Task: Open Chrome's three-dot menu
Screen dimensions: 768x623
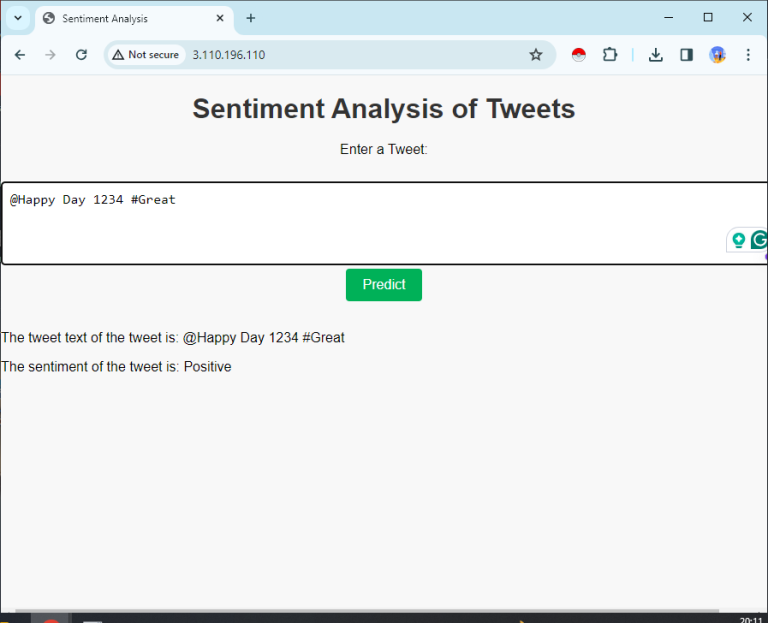Action: (x=748, y=55)
